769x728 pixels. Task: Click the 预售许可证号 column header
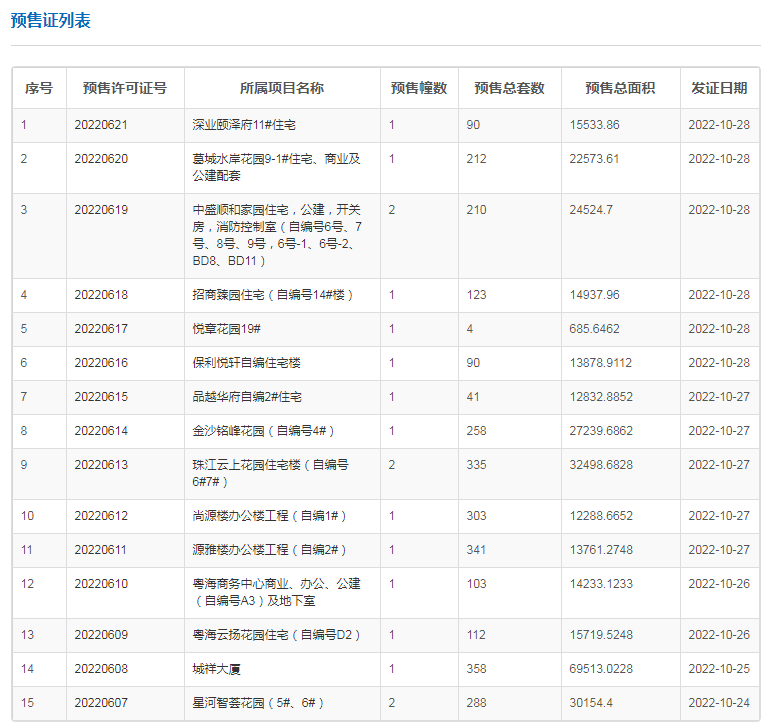pos(125,88)
